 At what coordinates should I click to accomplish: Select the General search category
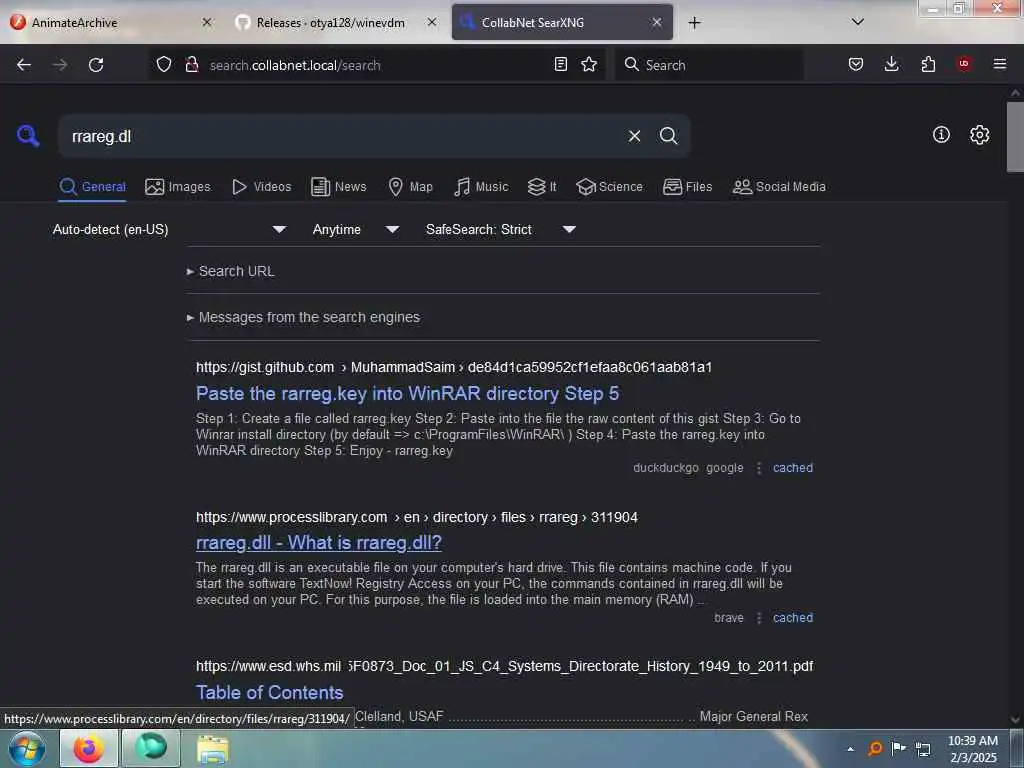click(x=92, y=187)
